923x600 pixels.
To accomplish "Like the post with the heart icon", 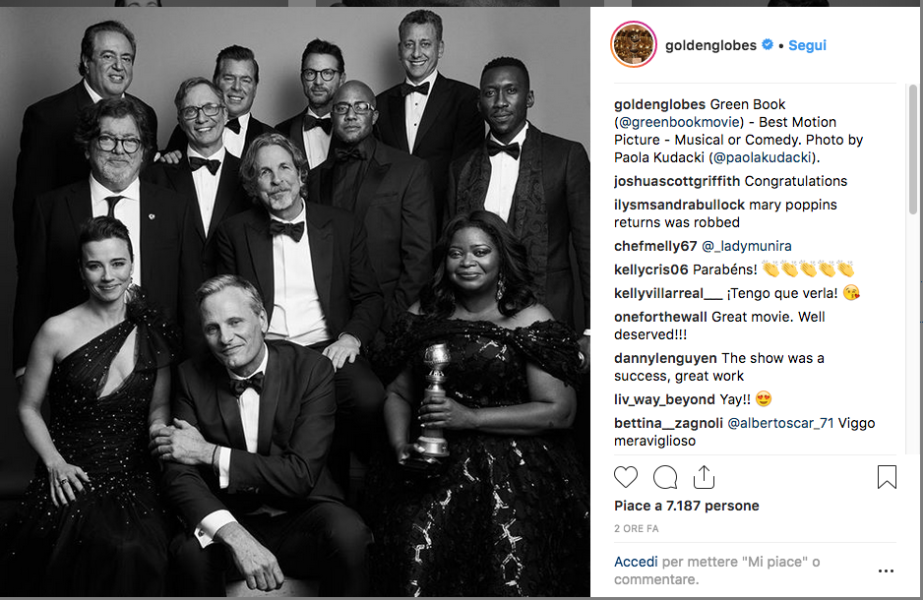I will [x=626, y=477].
